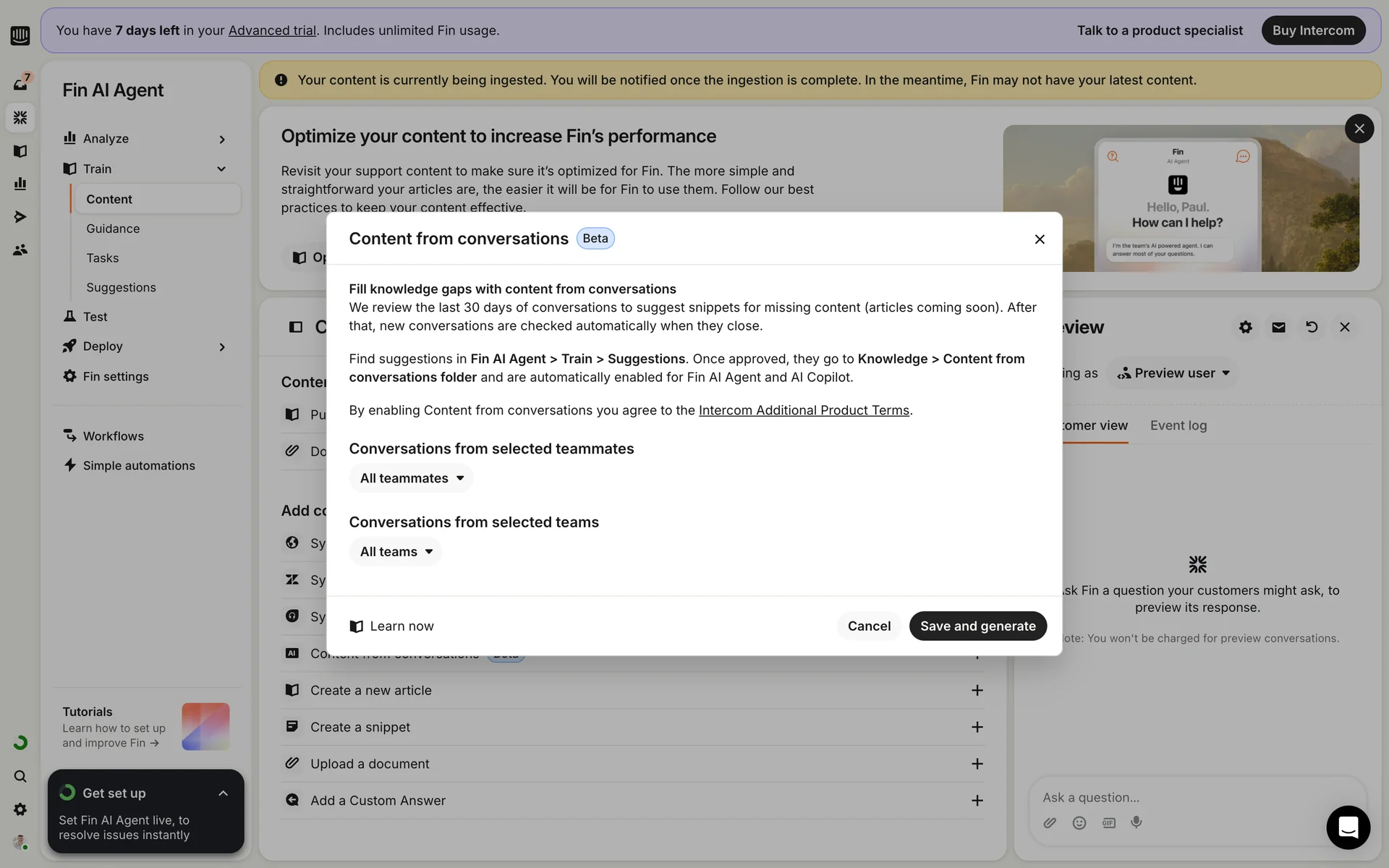
Task: Click the email envelope icon in preview
Action: 1278,327
